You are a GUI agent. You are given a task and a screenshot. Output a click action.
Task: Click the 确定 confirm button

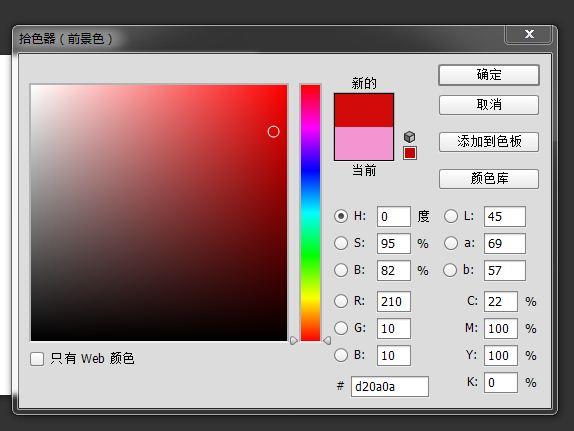[489, 75]
